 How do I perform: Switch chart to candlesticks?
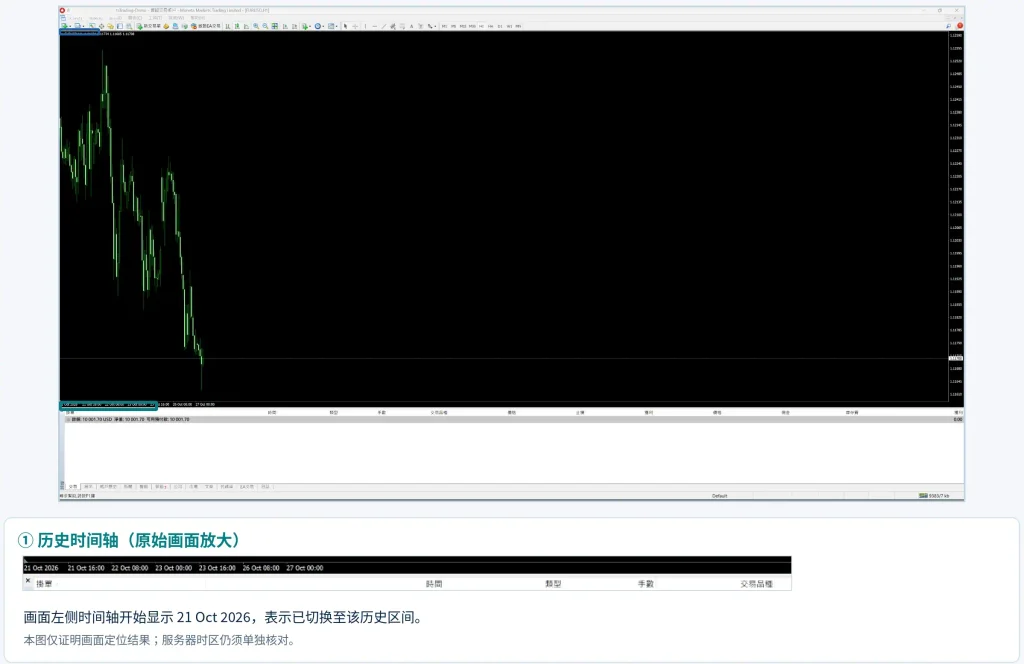(237, 26)
